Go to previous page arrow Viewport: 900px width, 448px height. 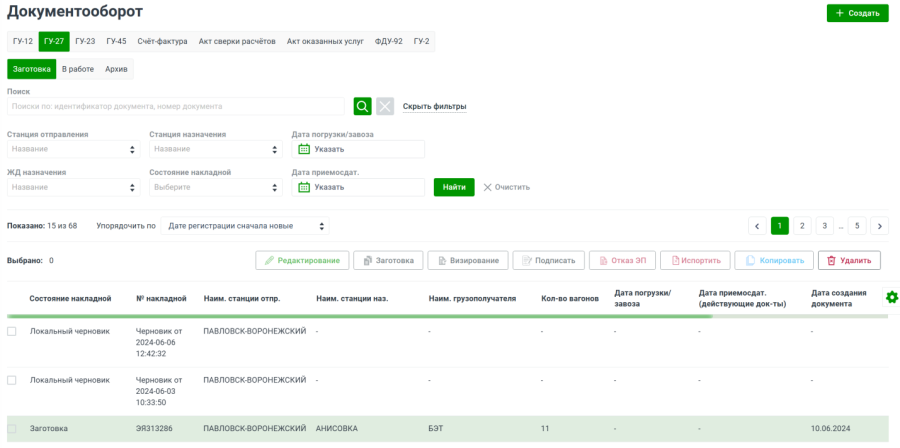point(757,226)
